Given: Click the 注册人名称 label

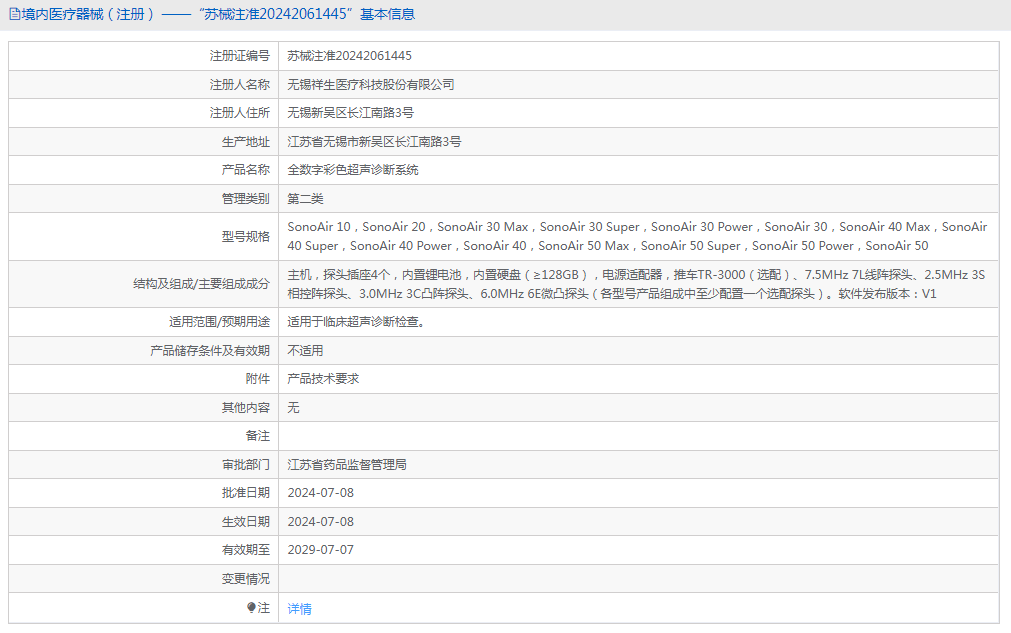Looking at the screenshot, I should click(239, 84).
